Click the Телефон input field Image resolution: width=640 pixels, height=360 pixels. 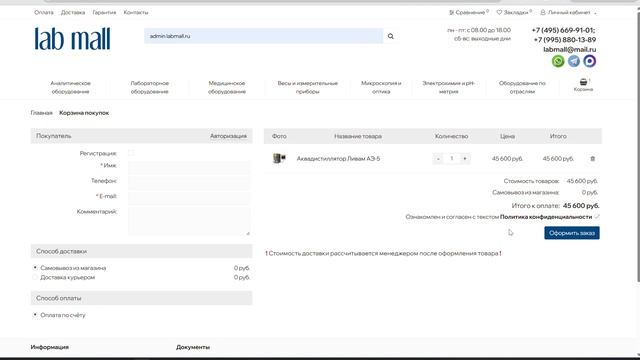(189, 183)
